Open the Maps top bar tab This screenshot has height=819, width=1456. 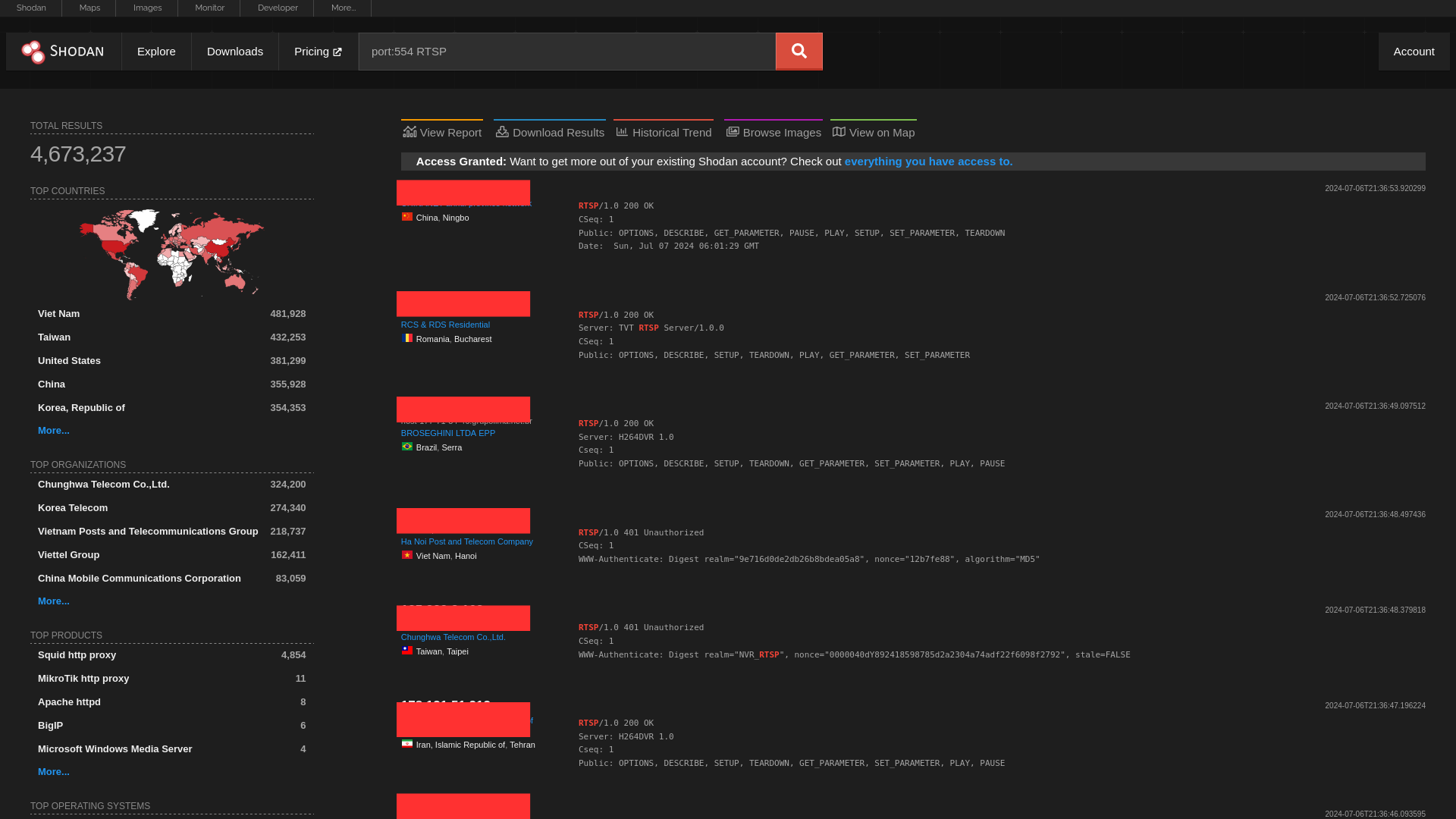click(89, 8)
